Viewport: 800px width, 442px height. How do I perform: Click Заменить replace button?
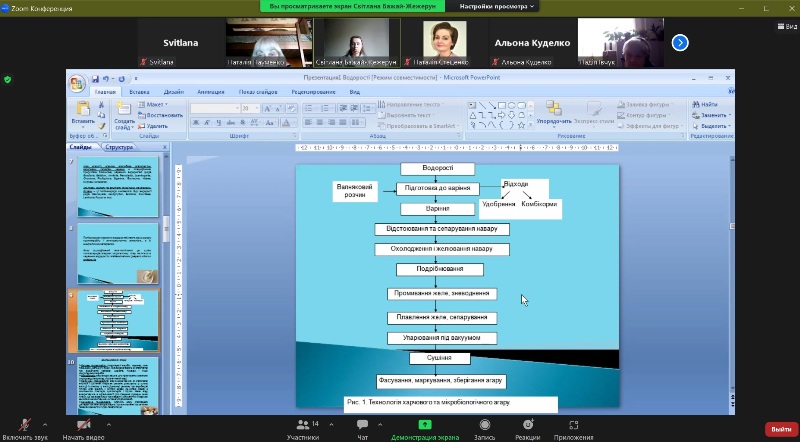click(x=712, y=115)
